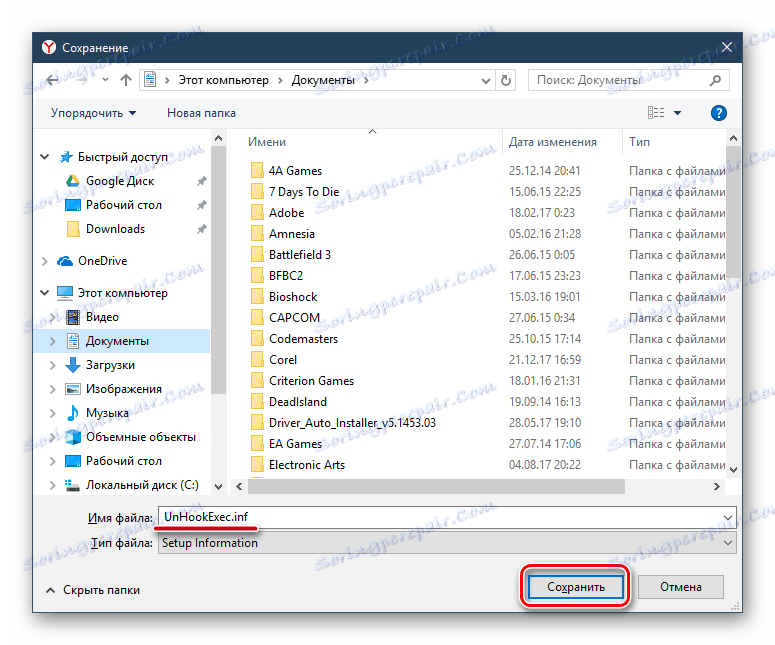
Task: Select the Amnesia folder
Action: [292, 234]
